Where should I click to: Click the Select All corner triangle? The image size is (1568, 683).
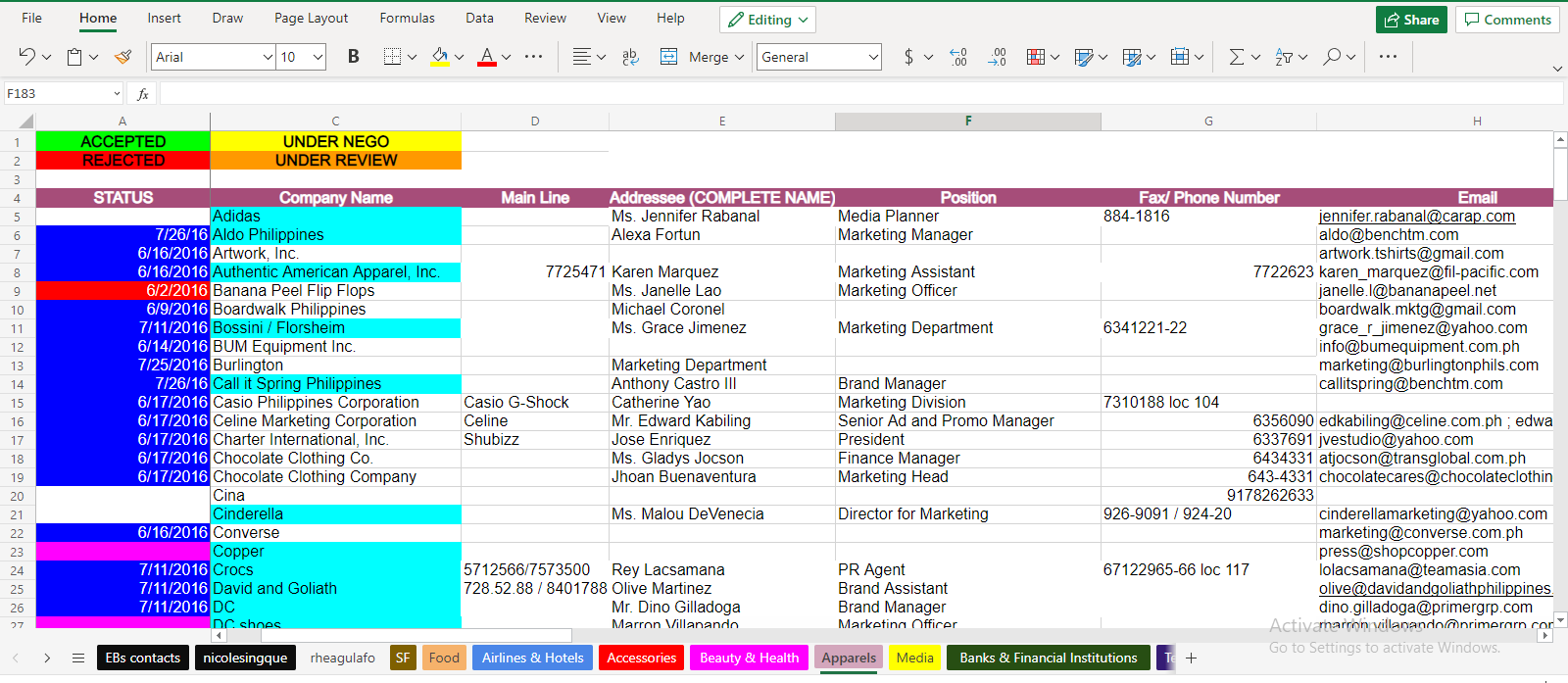pyautogui.click(x=26, y=122)
